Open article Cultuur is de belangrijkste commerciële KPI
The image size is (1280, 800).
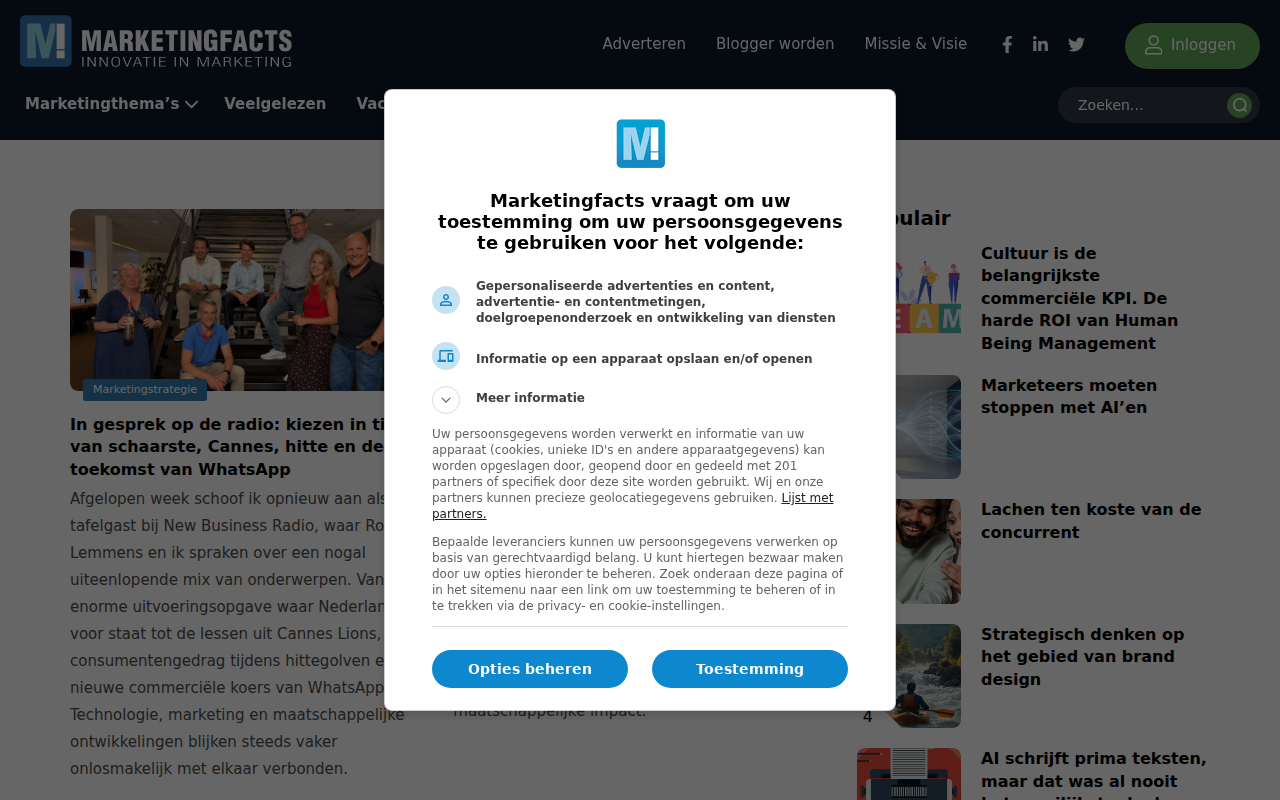point(1080,298)
